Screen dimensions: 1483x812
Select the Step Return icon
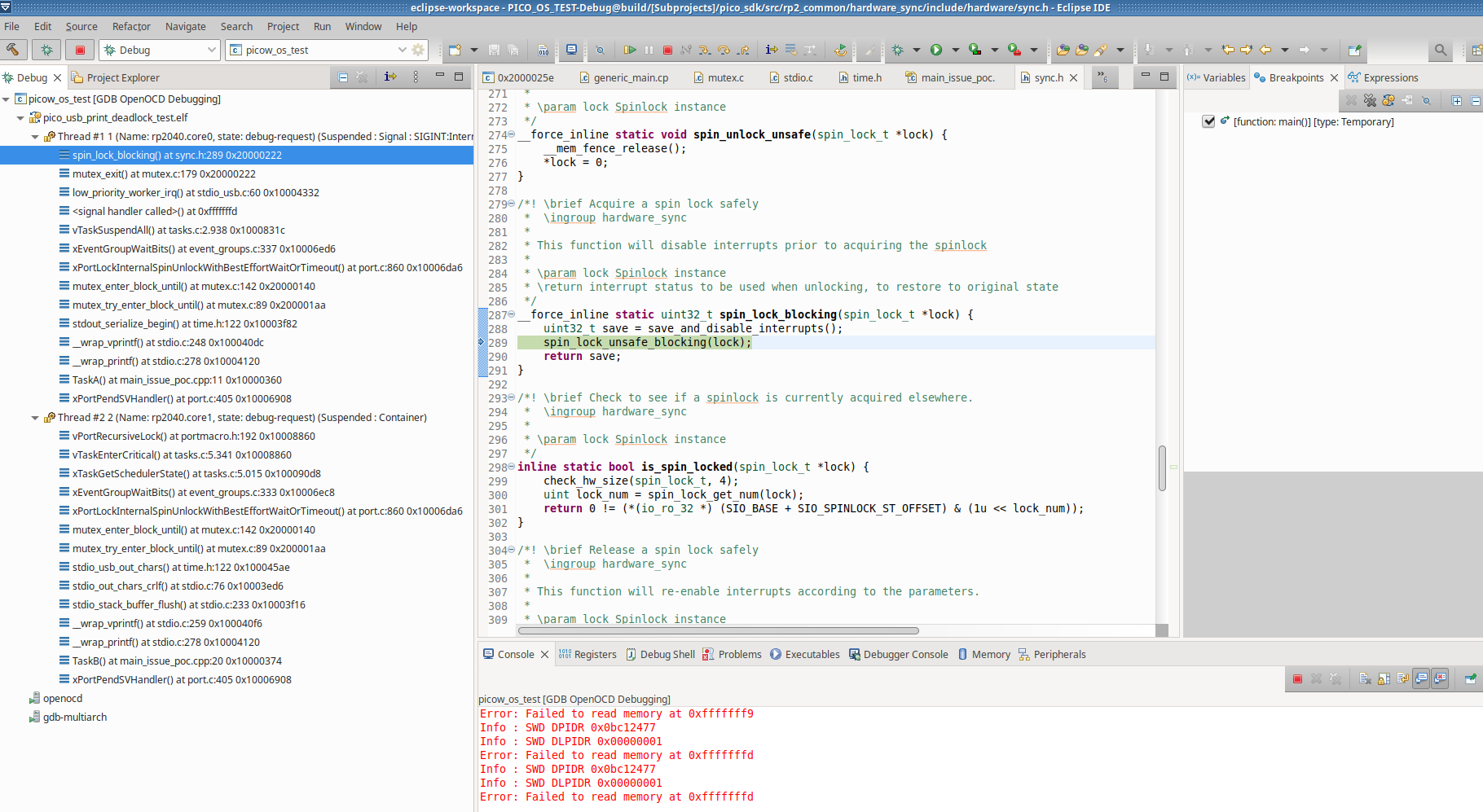coord(743,50)
